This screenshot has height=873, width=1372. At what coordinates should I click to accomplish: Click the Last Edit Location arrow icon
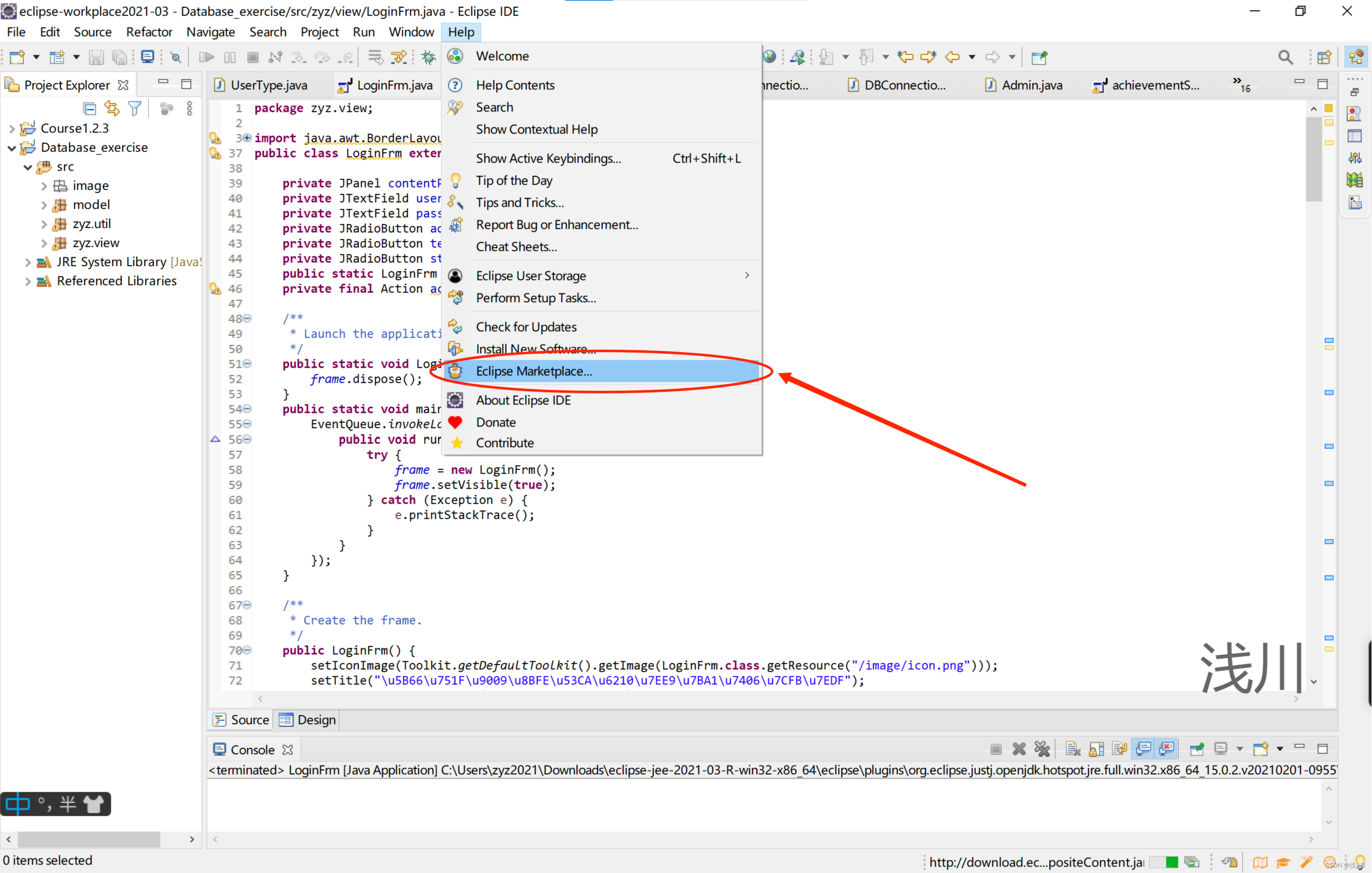tap(905, 57)
